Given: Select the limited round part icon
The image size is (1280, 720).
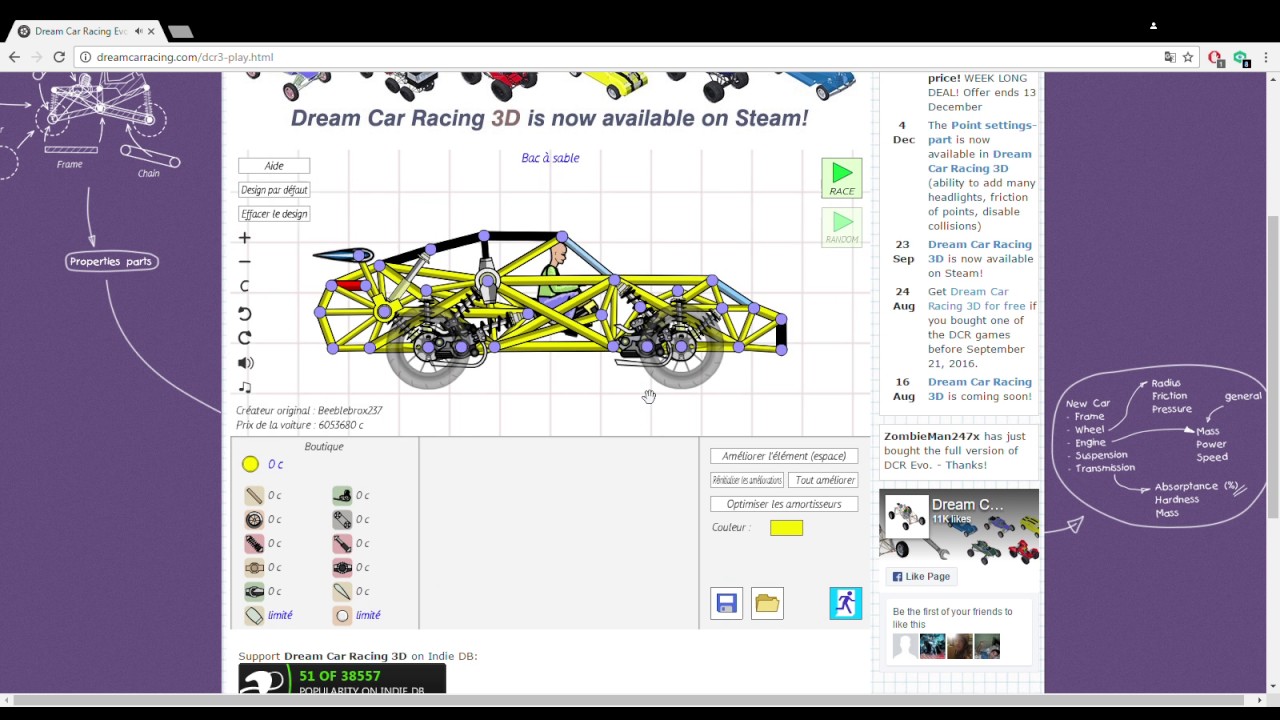Looking at the screenshot, I should pyautogui.click(x=342, y=615).
